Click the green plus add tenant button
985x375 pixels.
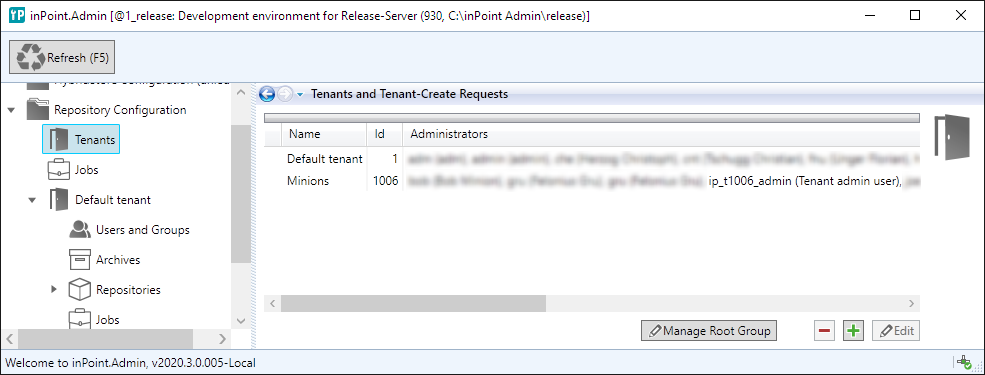852,330
